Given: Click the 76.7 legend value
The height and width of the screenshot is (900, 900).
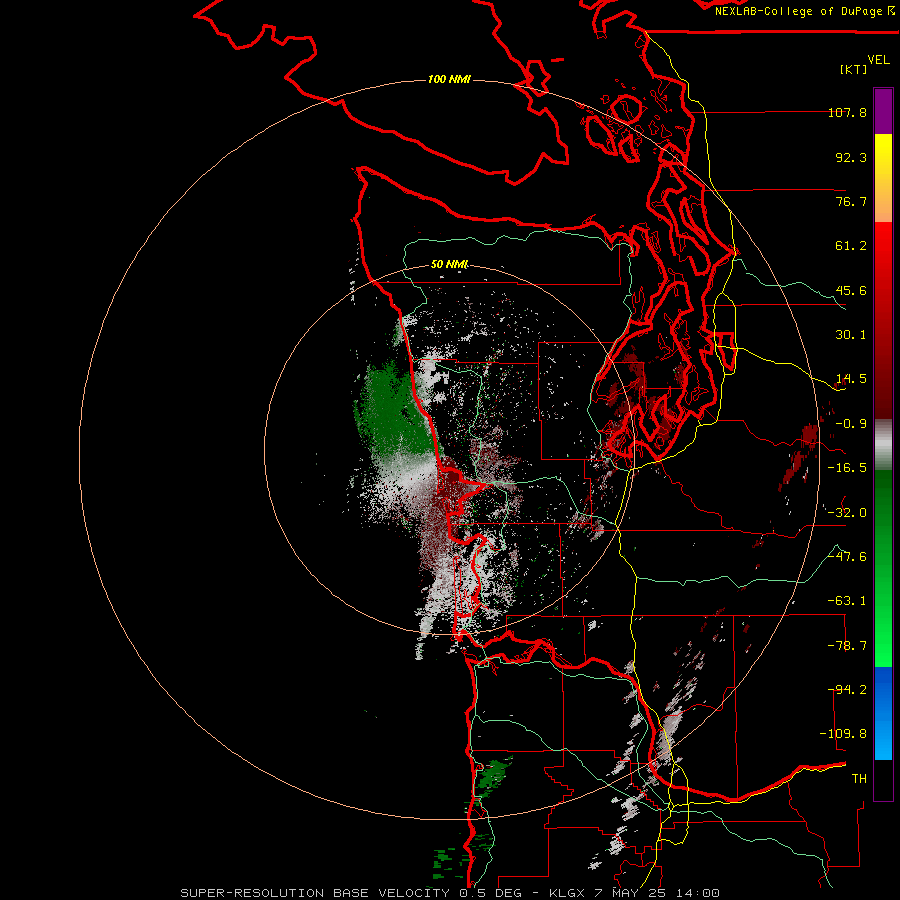Looking at the screenshot, I should (x=851, y=201).
